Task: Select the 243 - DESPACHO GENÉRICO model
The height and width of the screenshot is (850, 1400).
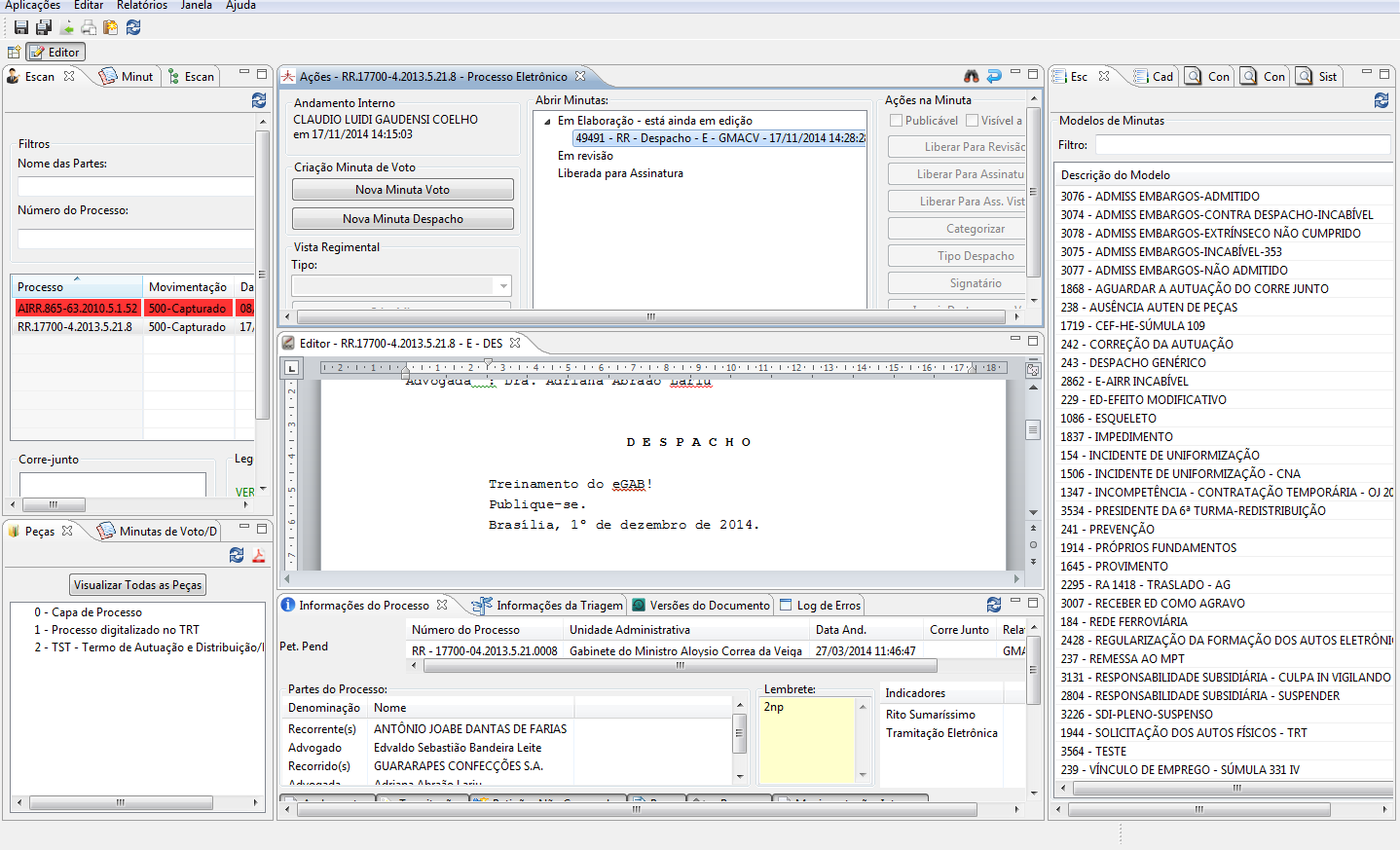Action: click(1133, 363)
